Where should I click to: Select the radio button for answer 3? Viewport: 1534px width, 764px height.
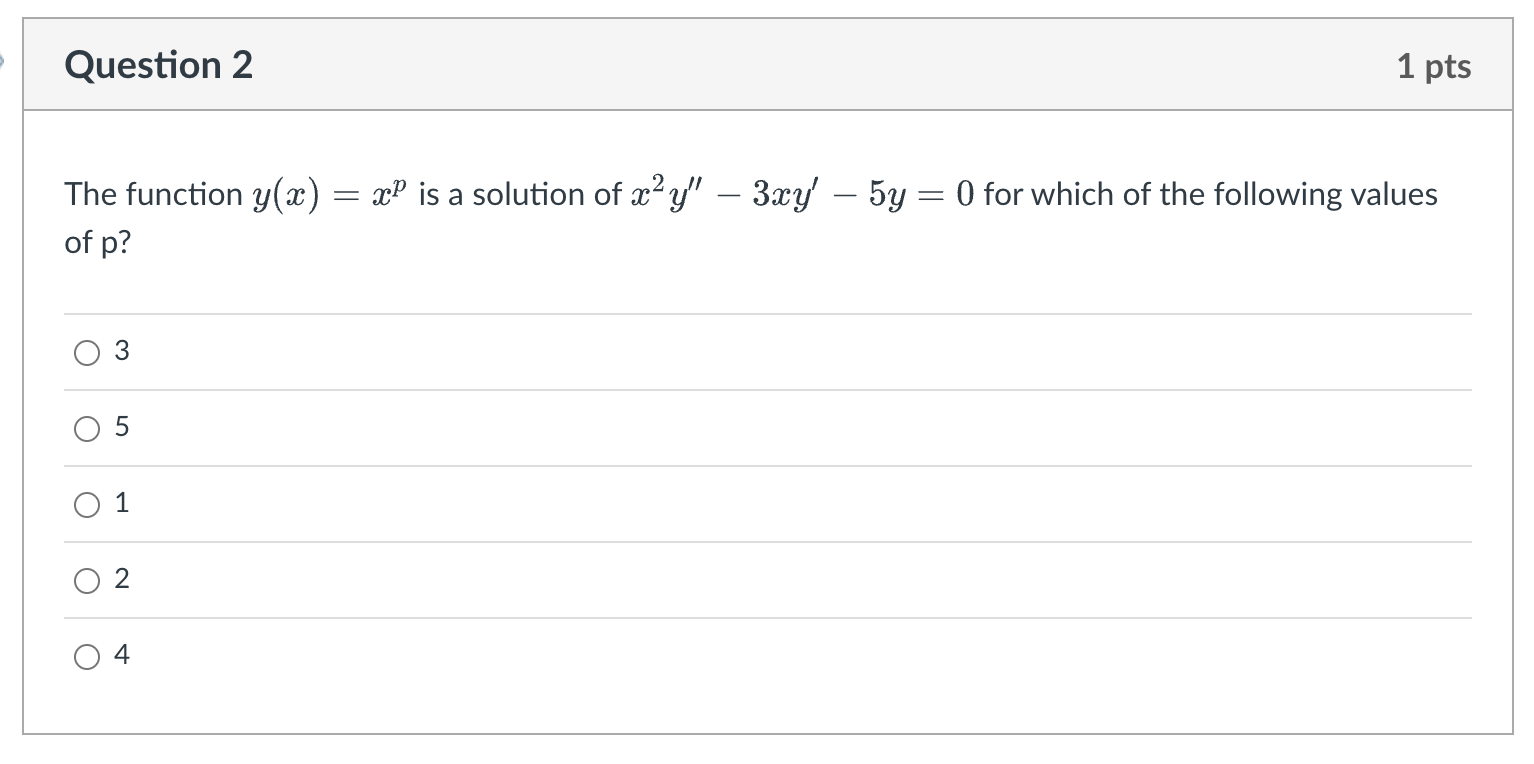[86, 352]
